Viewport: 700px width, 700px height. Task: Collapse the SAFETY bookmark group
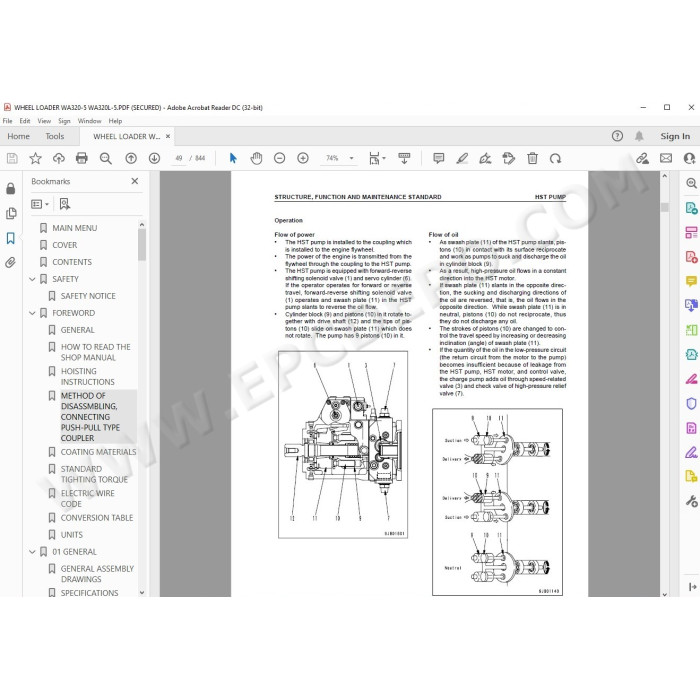pos(32,279)
